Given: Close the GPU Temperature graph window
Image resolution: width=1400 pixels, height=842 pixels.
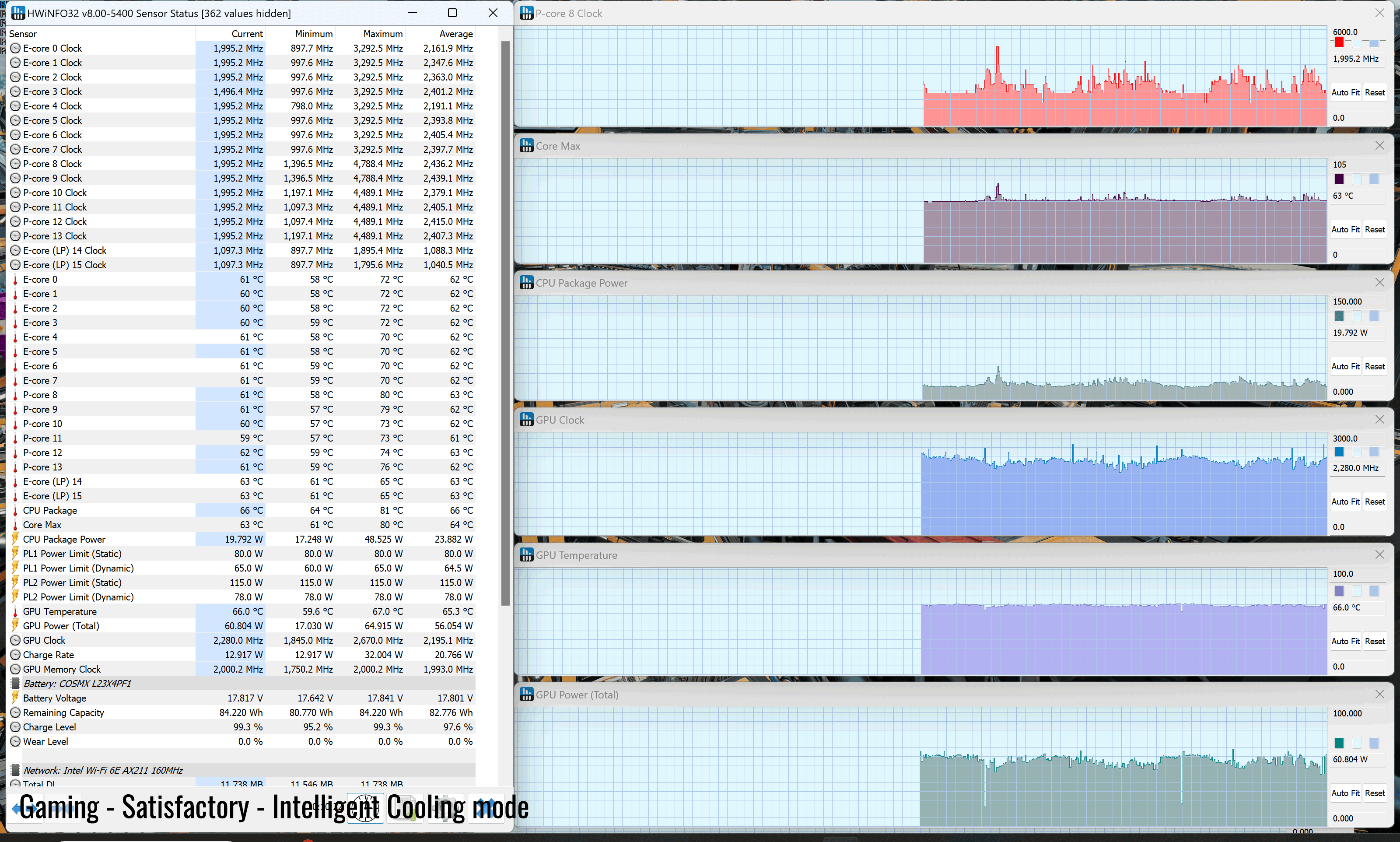Looking at the screenshot, I should coord(1379,555).
